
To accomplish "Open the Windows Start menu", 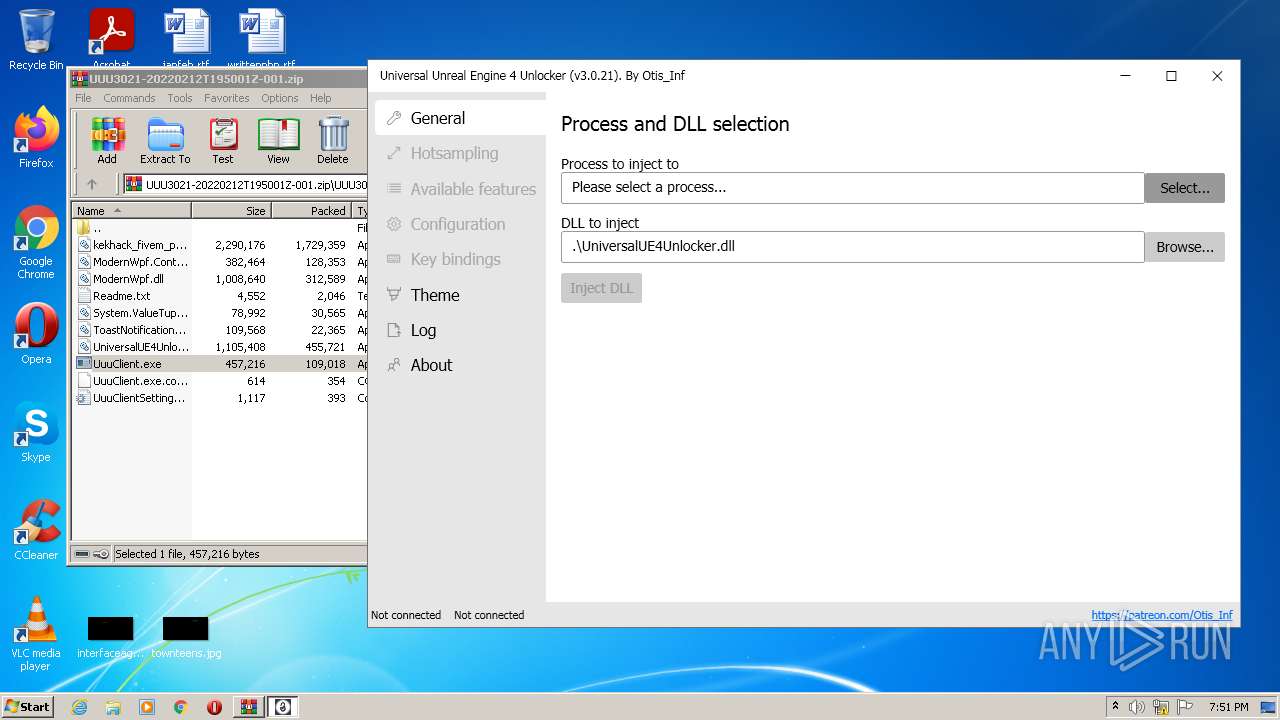I will [x=27, y=706].
